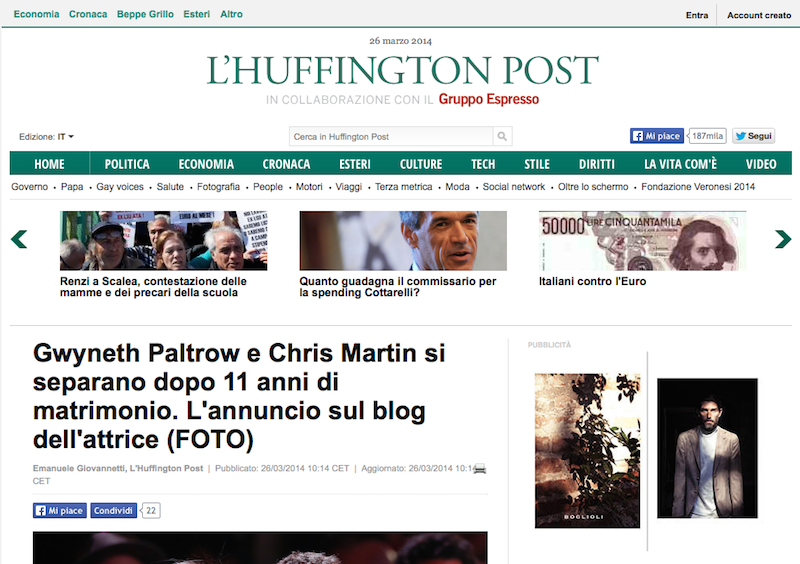Open the VIDEO section
Image resolution: width=800 pixels, height=564 pixels.
[761, 164]
